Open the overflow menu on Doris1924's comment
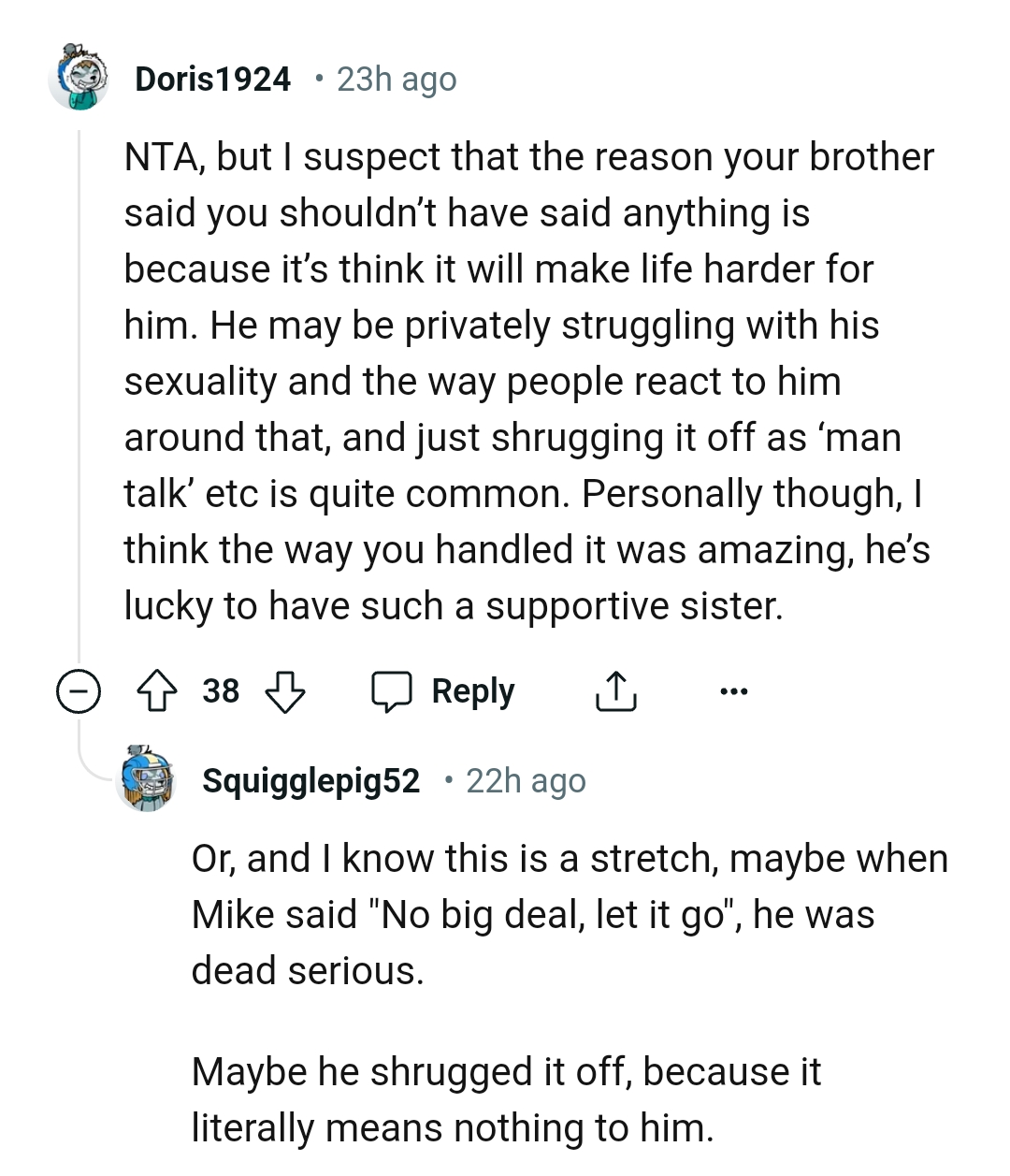1010x1176 pixels. 734,691
